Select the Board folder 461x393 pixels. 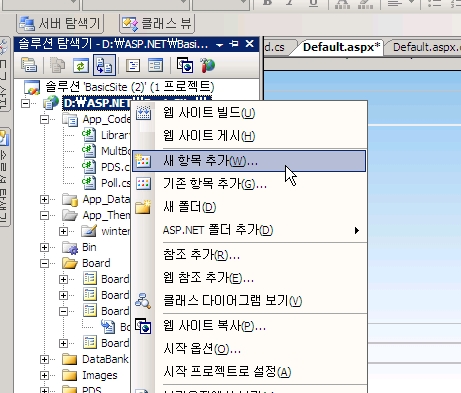click(x=96, y=263)
